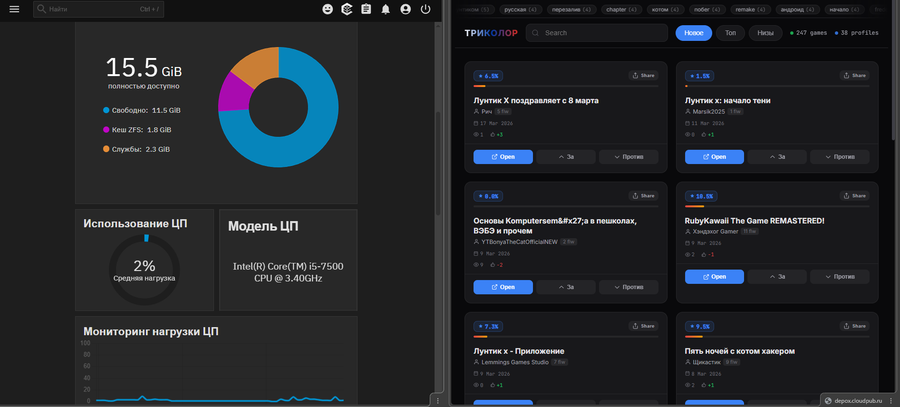Filter by the побег (4) tag
This screenshot has height=407, width=900.
(x=708, y=10)
